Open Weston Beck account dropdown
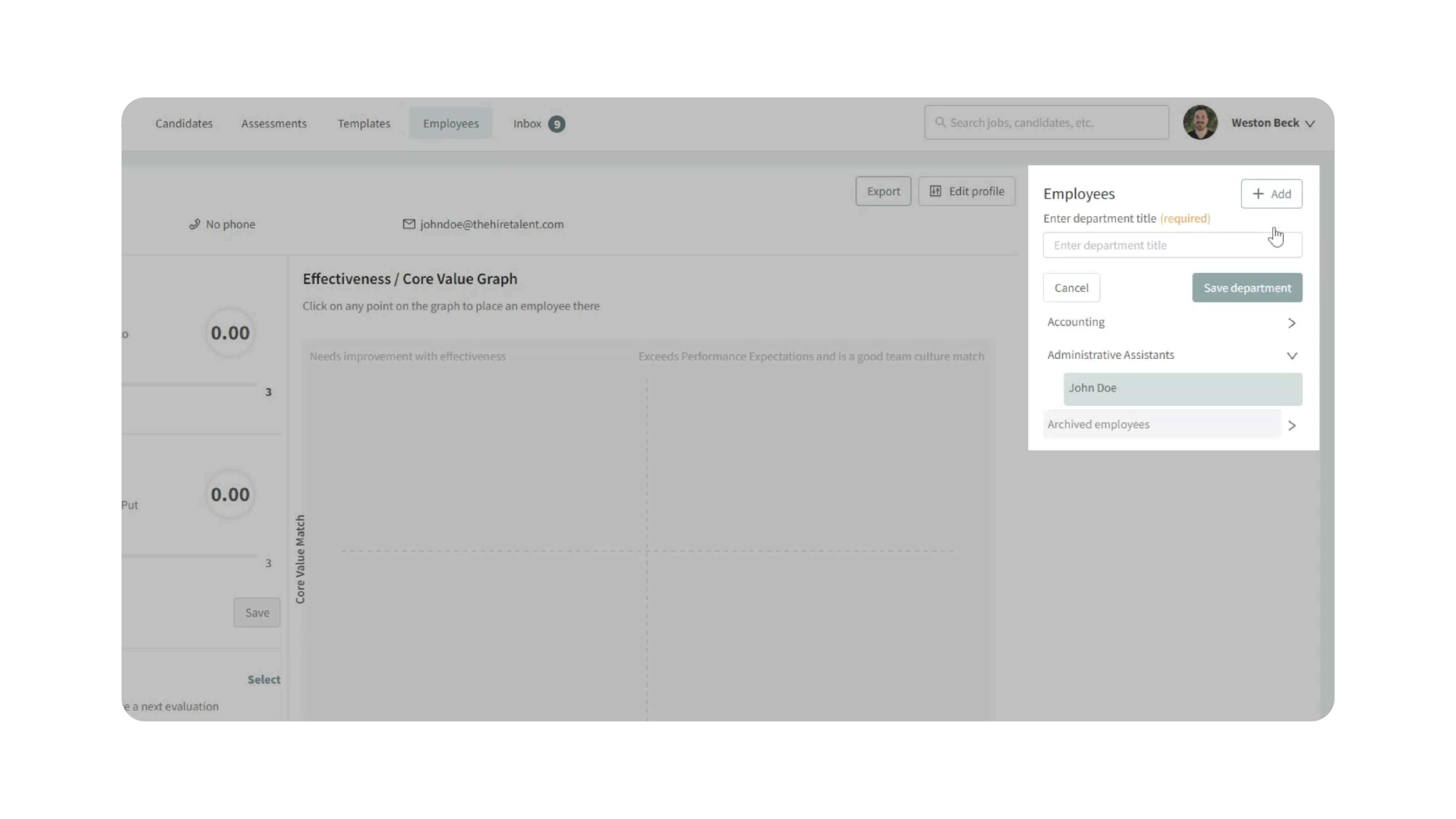 [x=1310, y=123]
